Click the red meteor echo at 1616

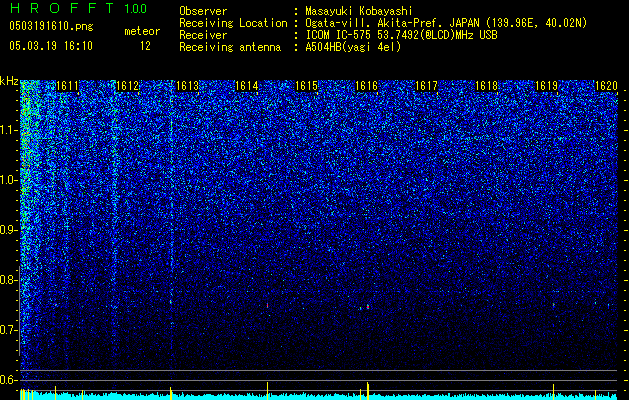(x=367, y=307)
